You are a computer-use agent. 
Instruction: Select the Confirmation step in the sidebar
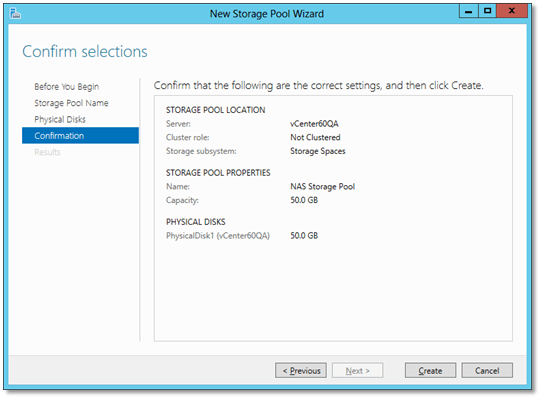coord(80,136)
